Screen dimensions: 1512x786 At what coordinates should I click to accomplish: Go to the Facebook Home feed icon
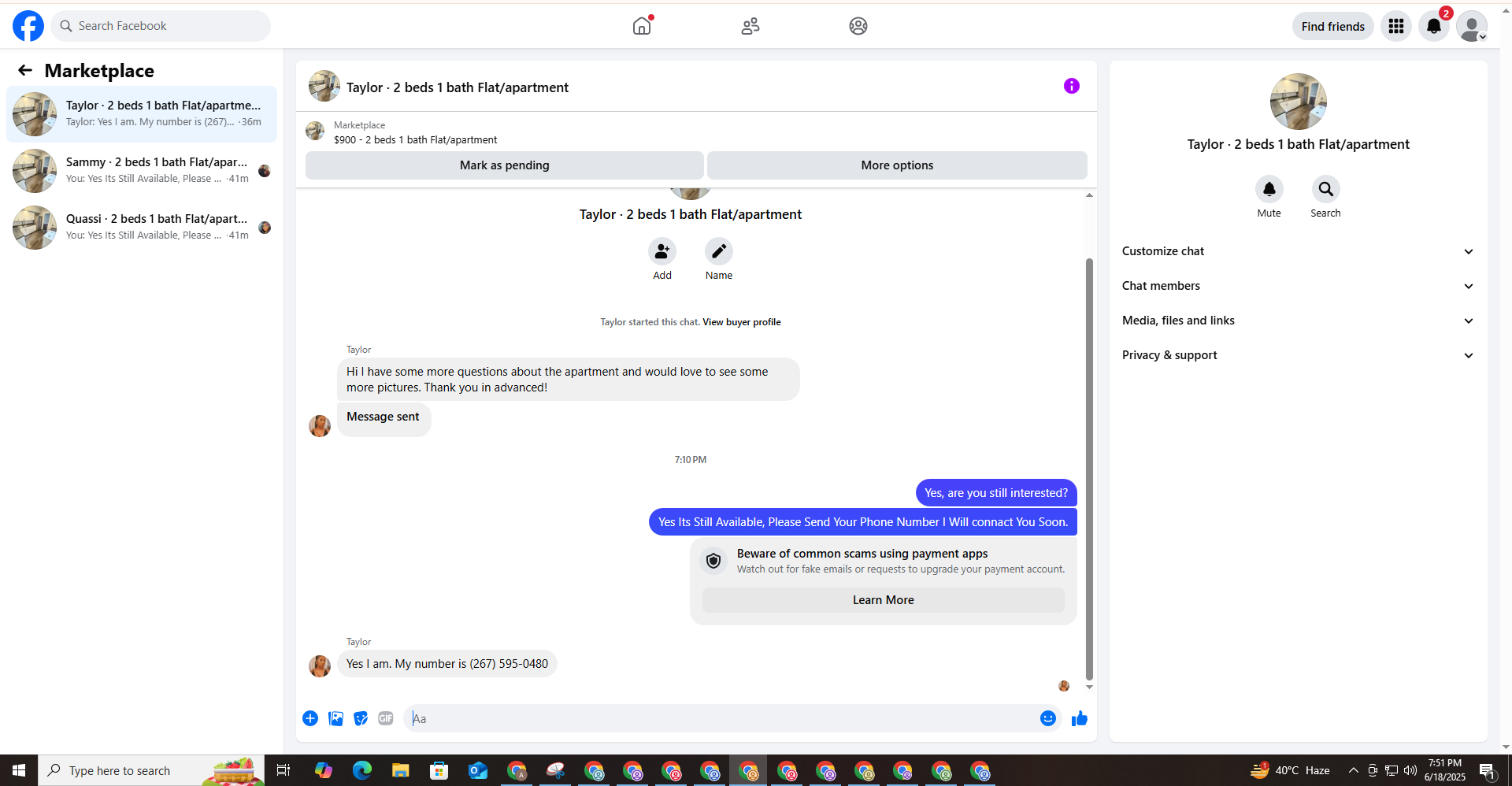(642, 26)
